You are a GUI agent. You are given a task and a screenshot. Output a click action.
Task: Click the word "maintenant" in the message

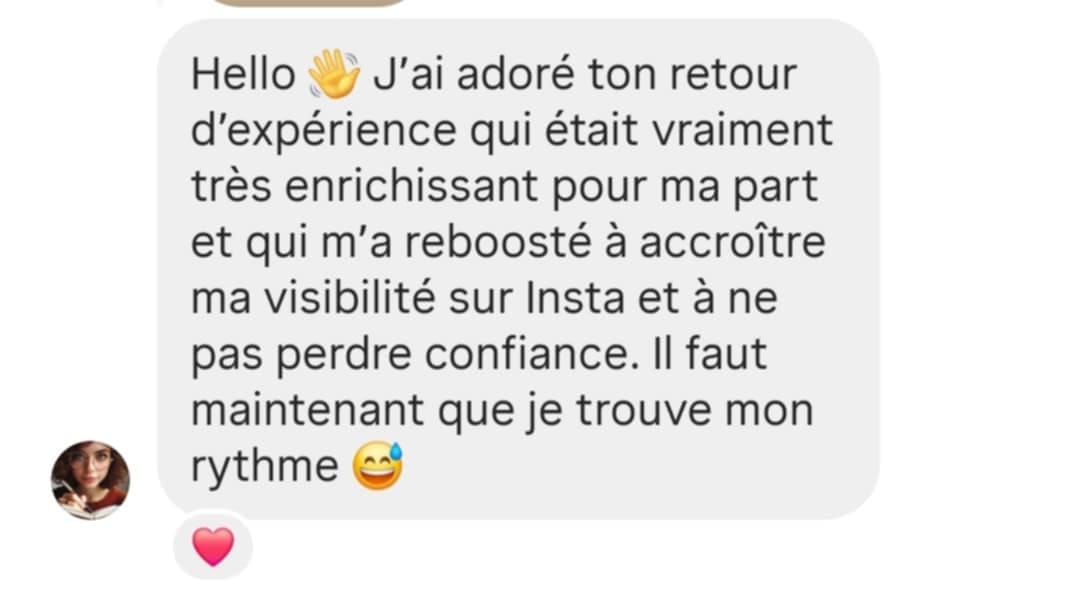(x=307, y=411)
